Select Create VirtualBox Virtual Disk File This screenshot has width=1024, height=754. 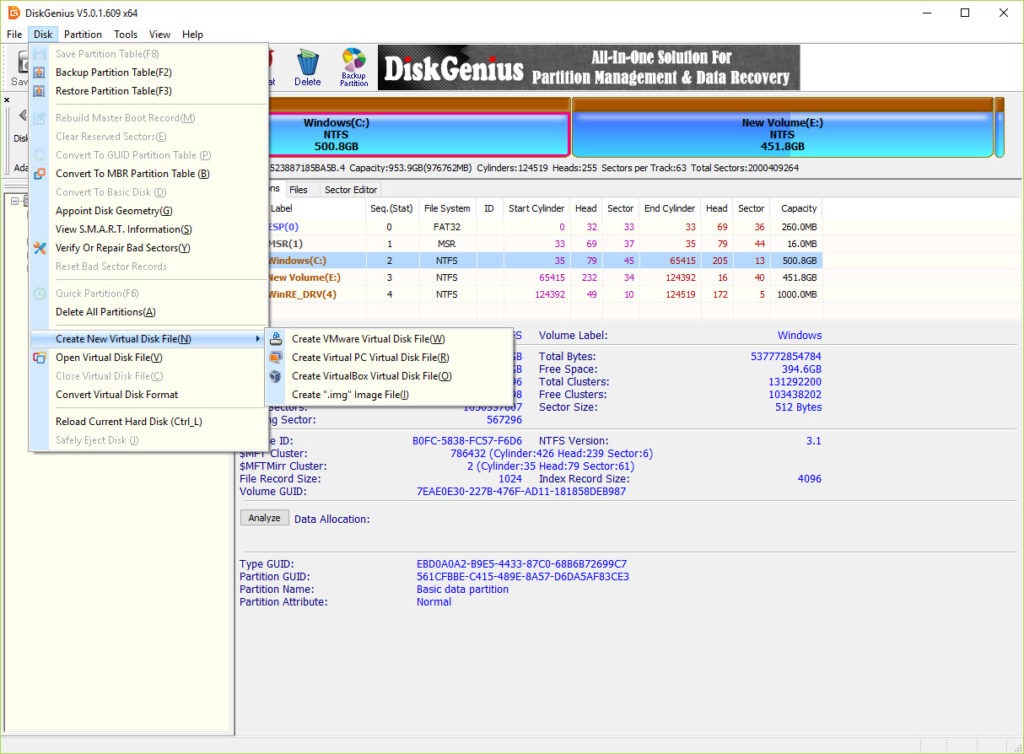(x=389, y=376)
